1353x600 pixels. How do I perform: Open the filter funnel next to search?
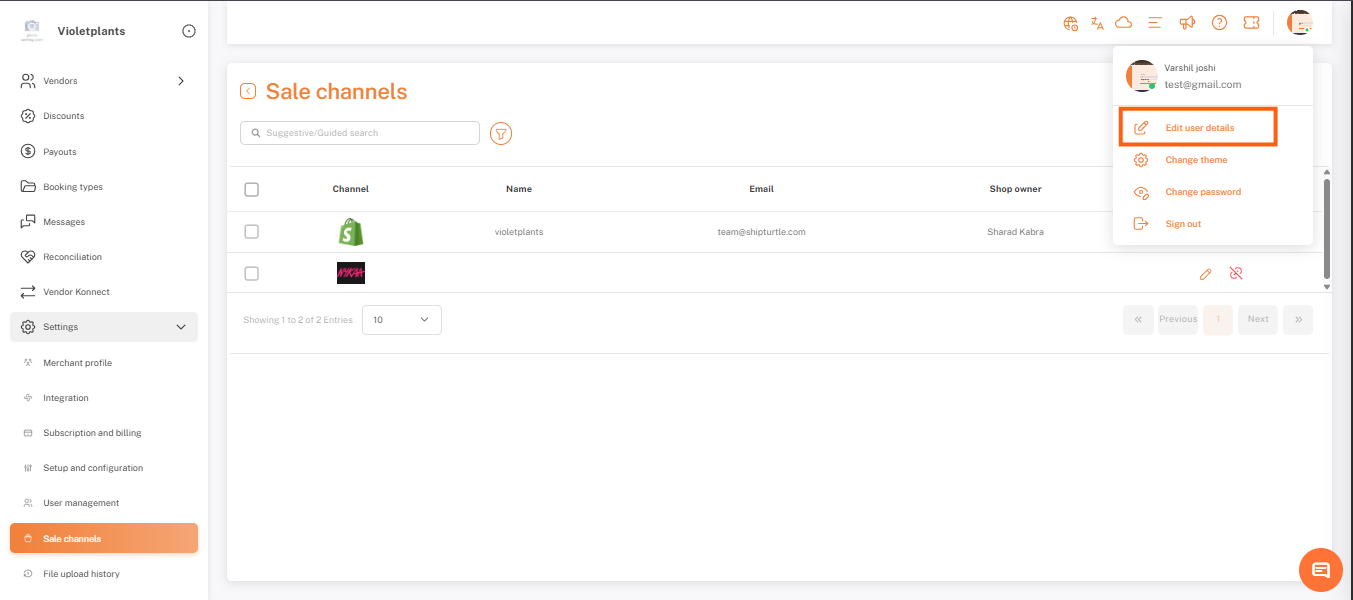[x=501, y=133]
